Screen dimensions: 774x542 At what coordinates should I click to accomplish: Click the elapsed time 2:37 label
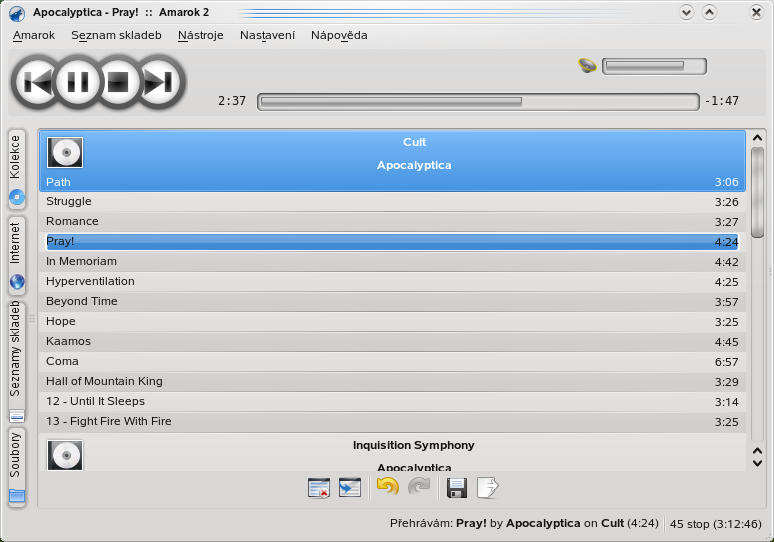click(232, 101)
